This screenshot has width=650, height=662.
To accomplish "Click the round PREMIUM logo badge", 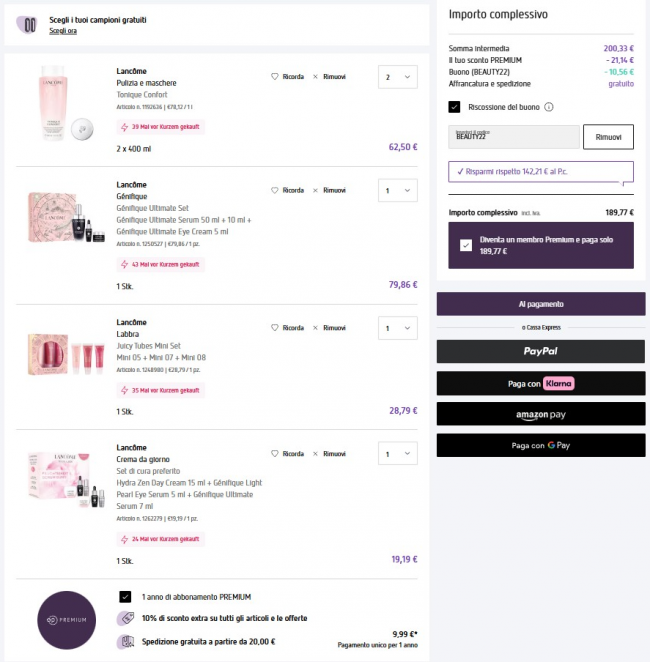I will point(67,620).
